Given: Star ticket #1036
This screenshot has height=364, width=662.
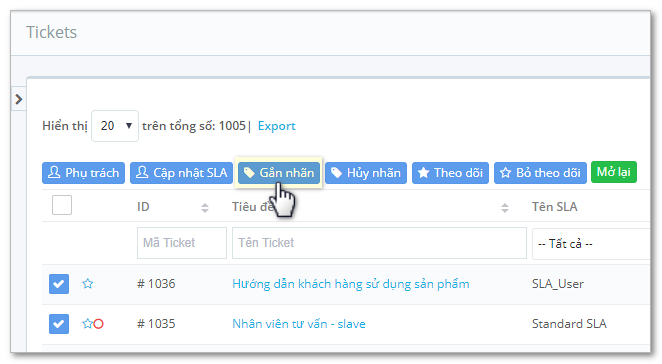Looking at the screenshot, I should 88,283.
